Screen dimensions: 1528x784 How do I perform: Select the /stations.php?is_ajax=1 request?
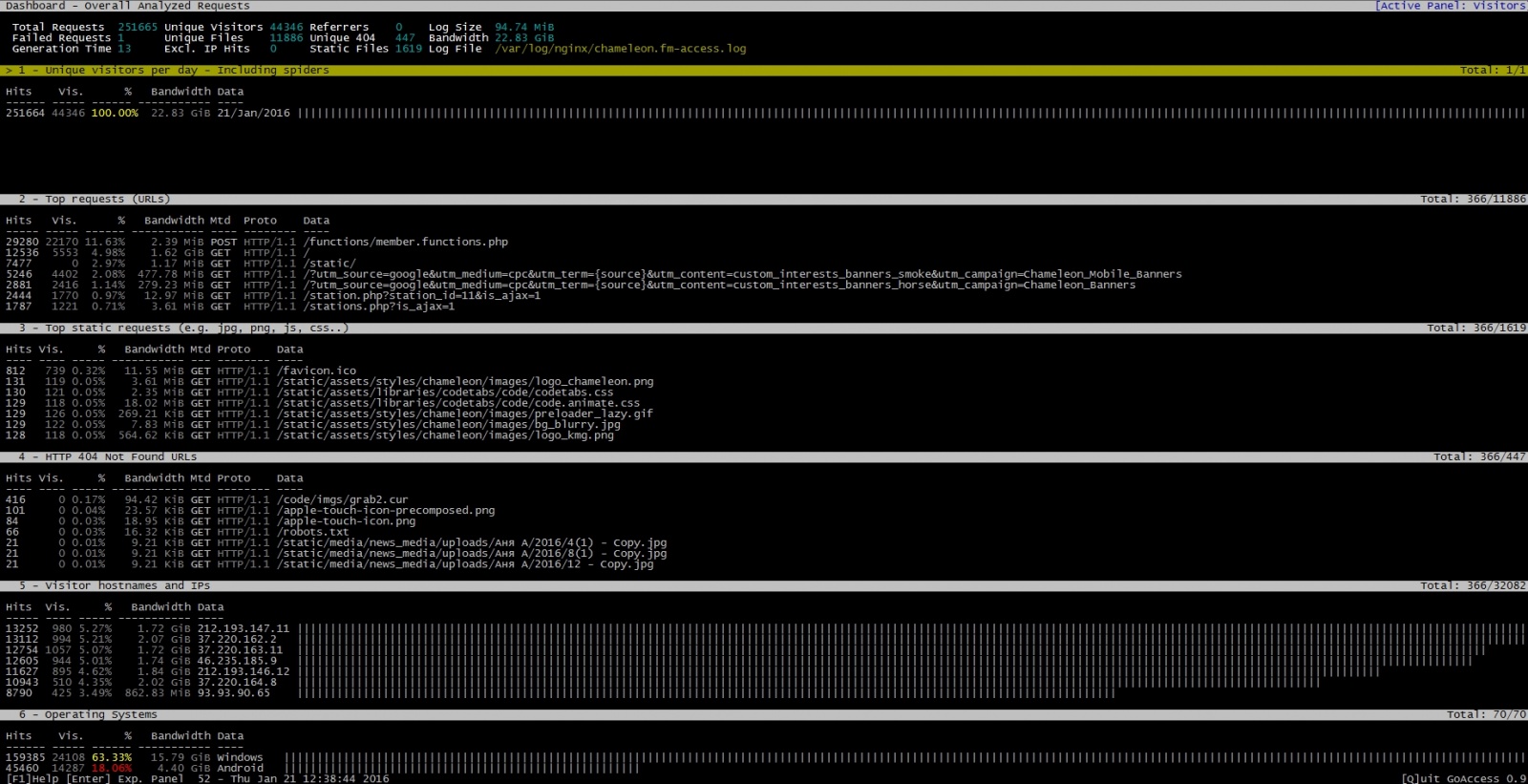coord(379,307)
